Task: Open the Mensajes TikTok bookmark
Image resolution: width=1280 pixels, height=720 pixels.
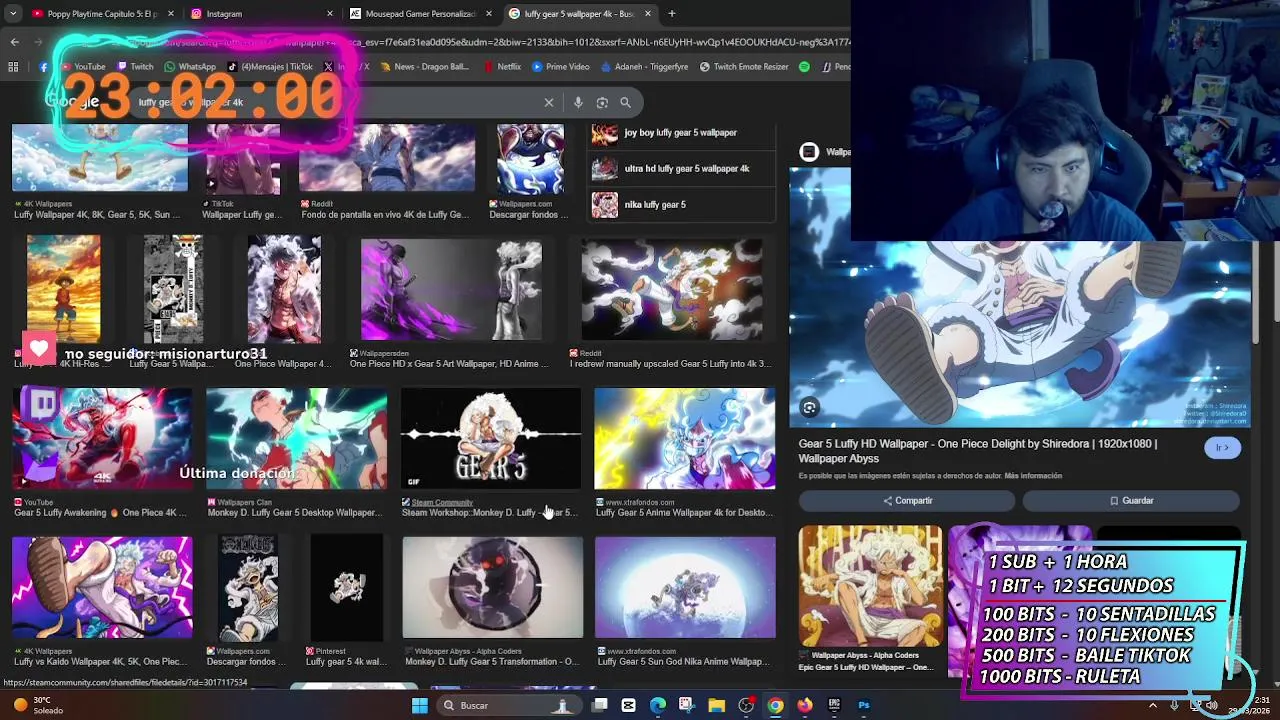Action: (270, 67)
